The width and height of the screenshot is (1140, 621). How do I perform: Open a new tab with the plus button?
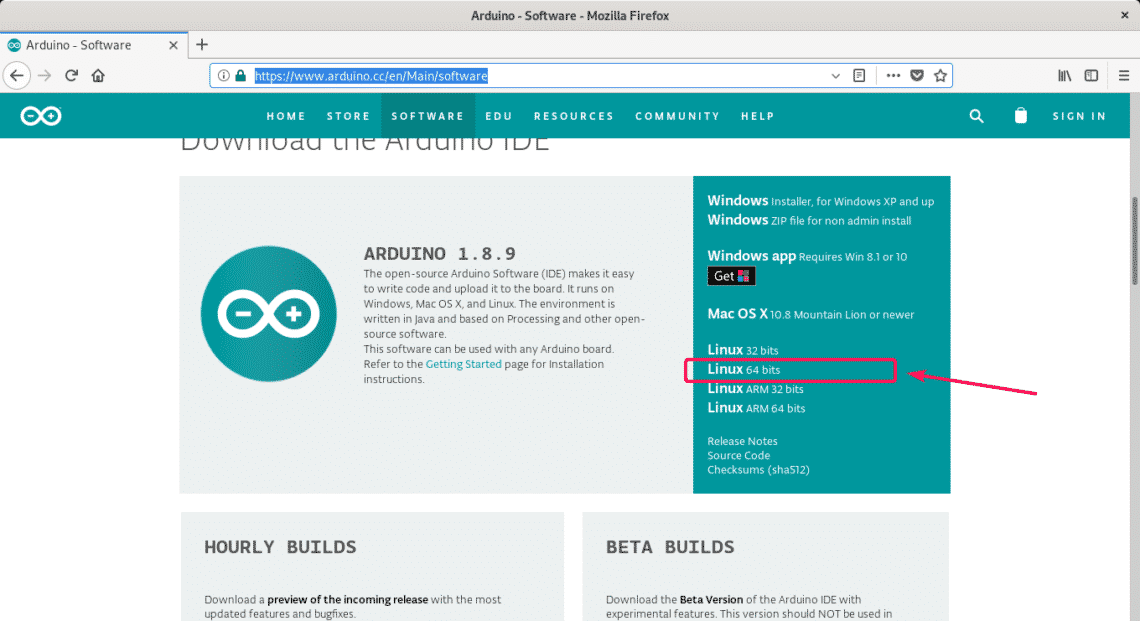click(x=202, y=45)
